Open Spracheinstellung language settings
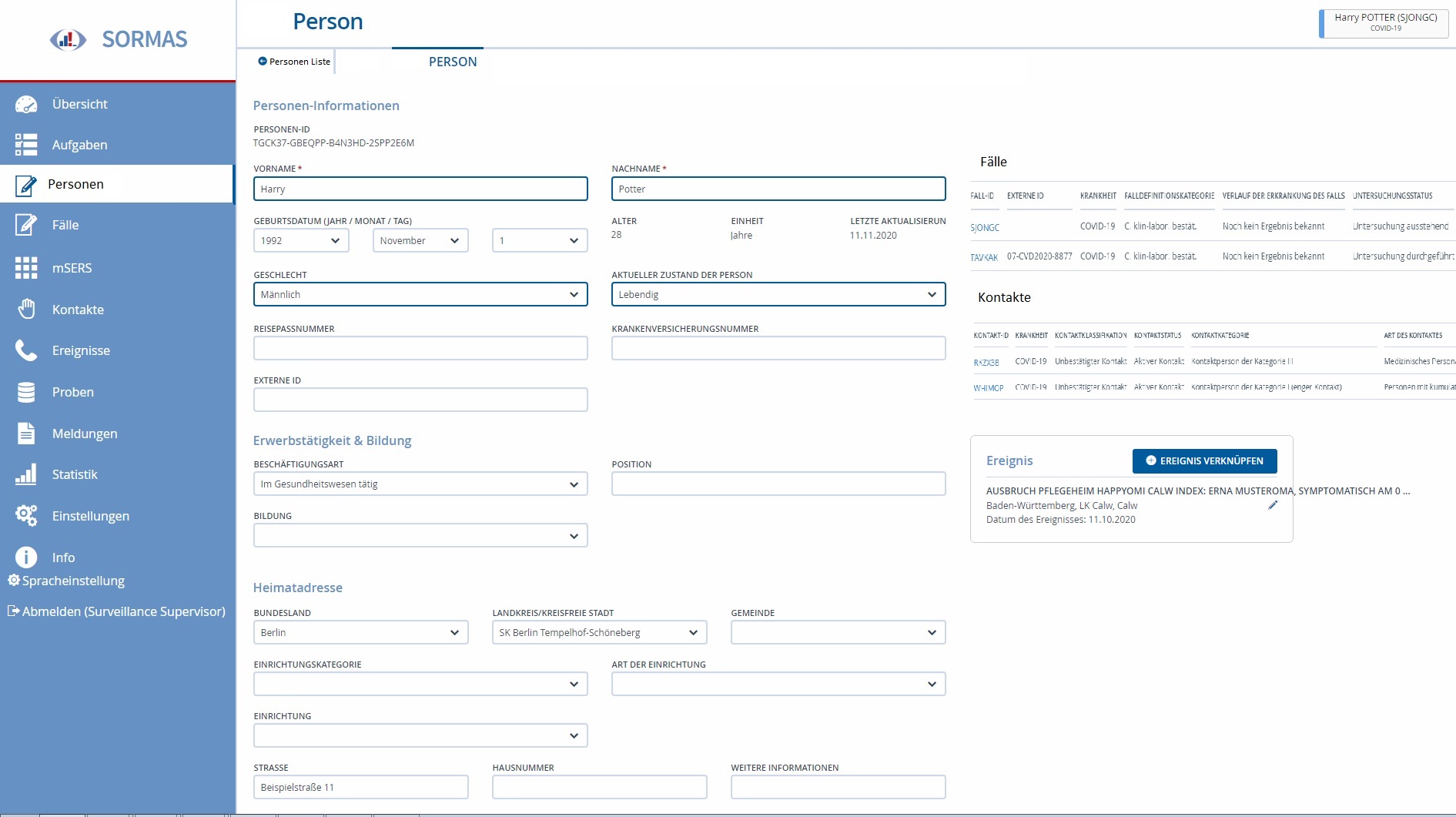This screenshot has width=1456, height=817. [x=73, y=581]
